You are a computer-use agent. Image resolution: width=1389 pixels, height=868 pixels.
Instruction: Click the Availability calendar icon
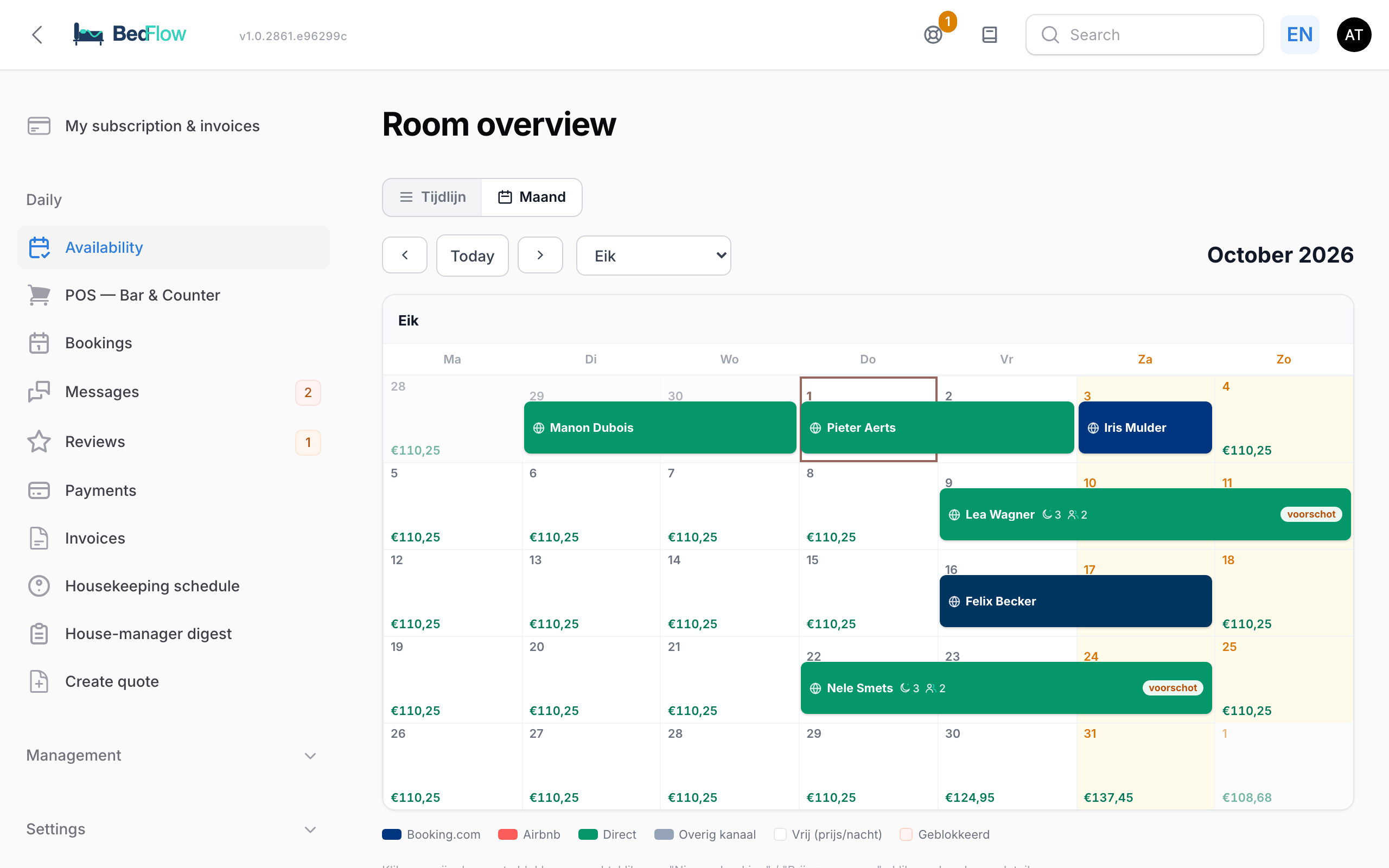(39, 247)
